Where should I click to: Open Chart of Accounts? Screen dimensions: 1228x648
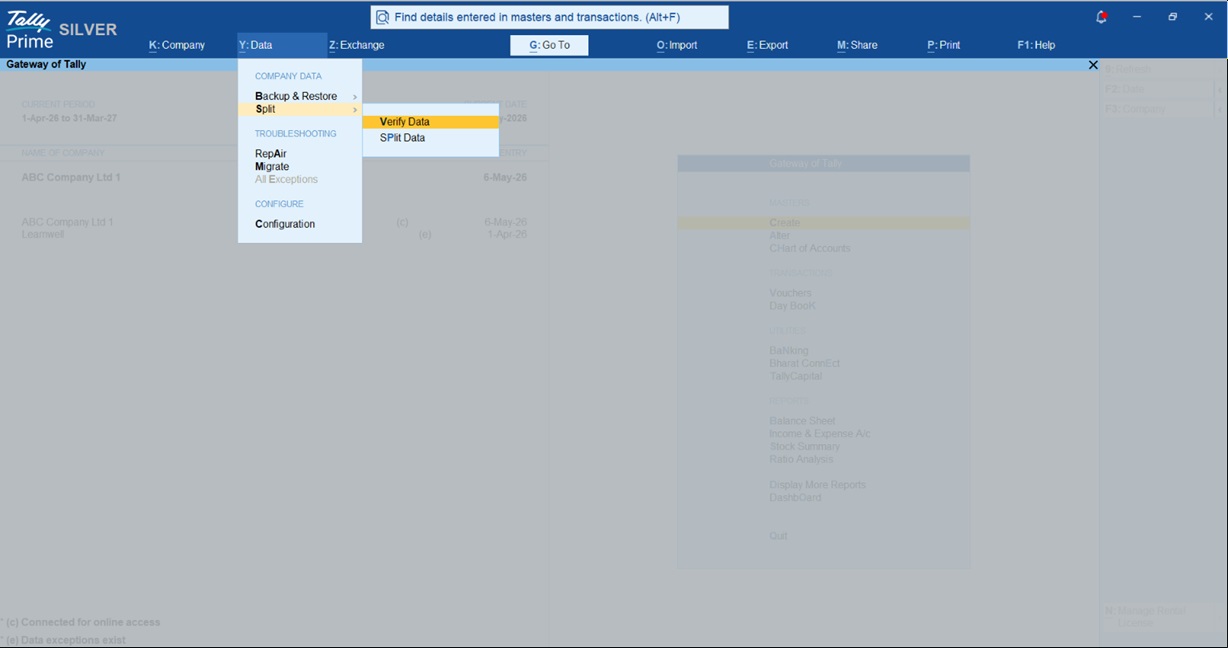pos(810,248)
